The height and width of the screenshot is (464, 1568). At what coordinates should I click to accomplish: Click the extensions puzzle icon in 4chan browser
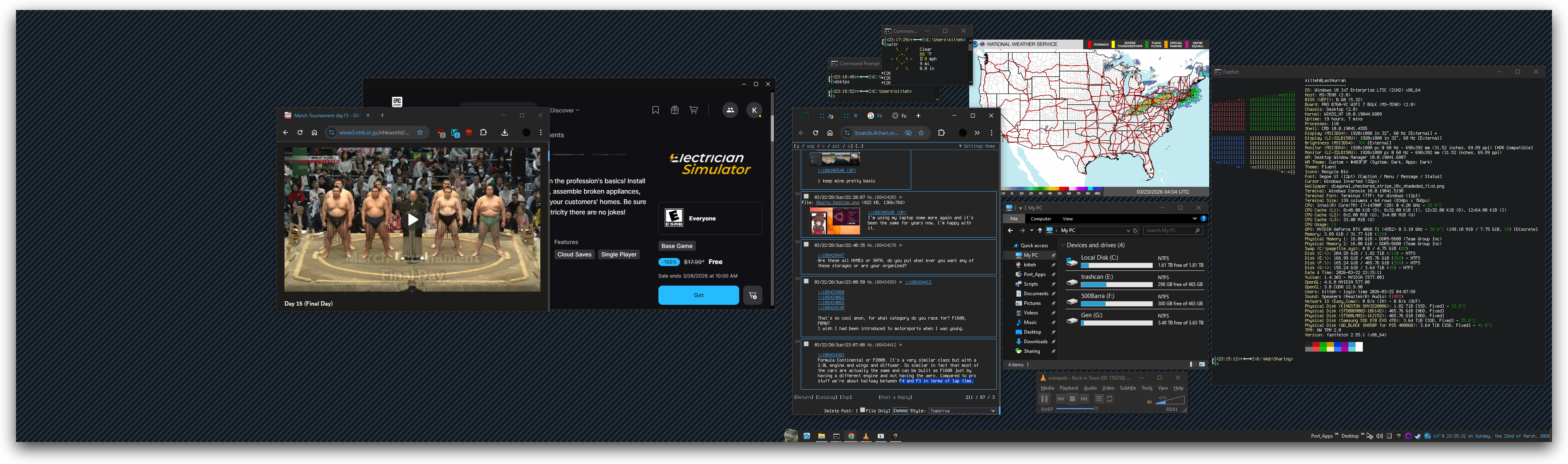(x=941, y=133)
